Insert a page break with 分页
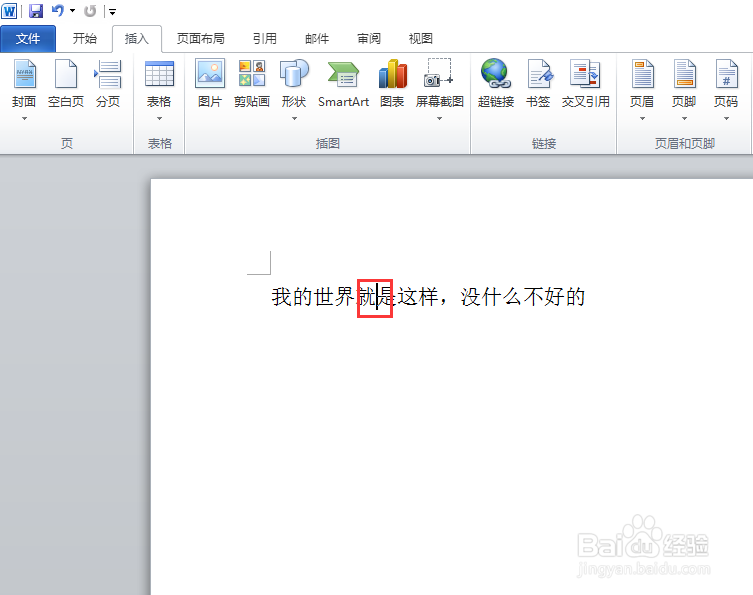 [108, 83]
